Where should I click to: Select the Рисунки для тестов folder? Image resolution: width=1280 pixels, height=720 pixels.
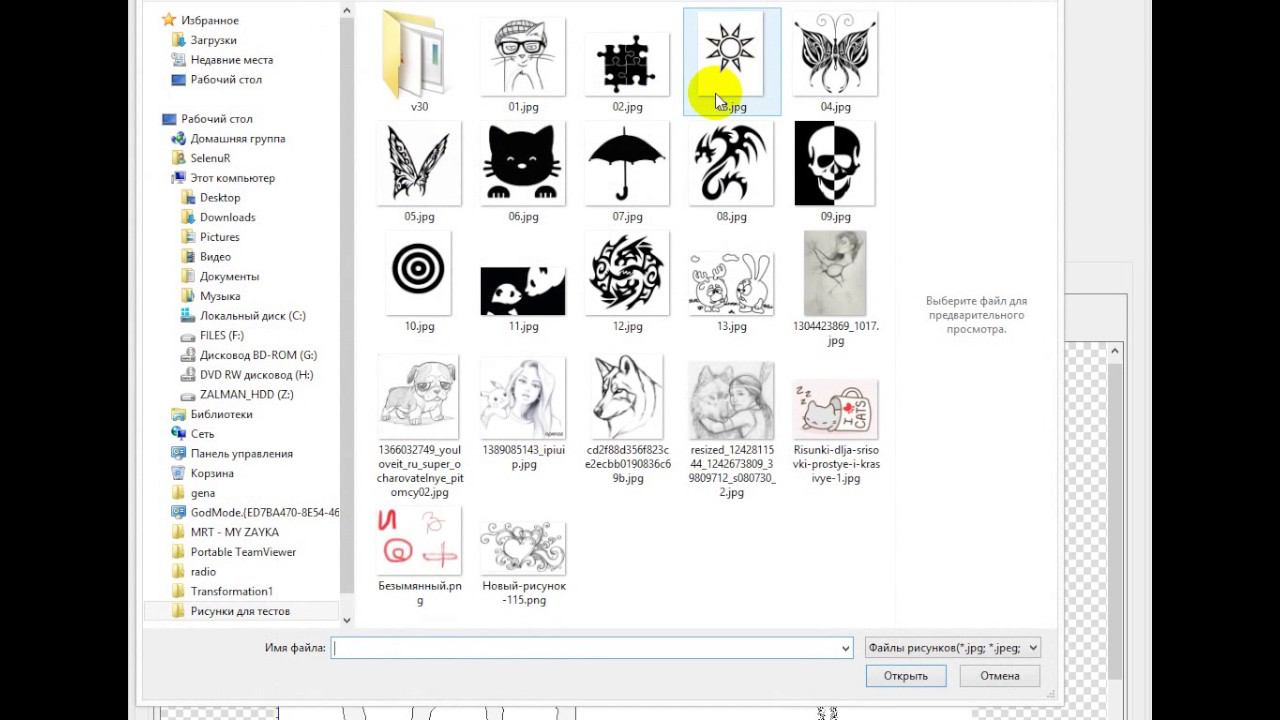pos(240,611)
